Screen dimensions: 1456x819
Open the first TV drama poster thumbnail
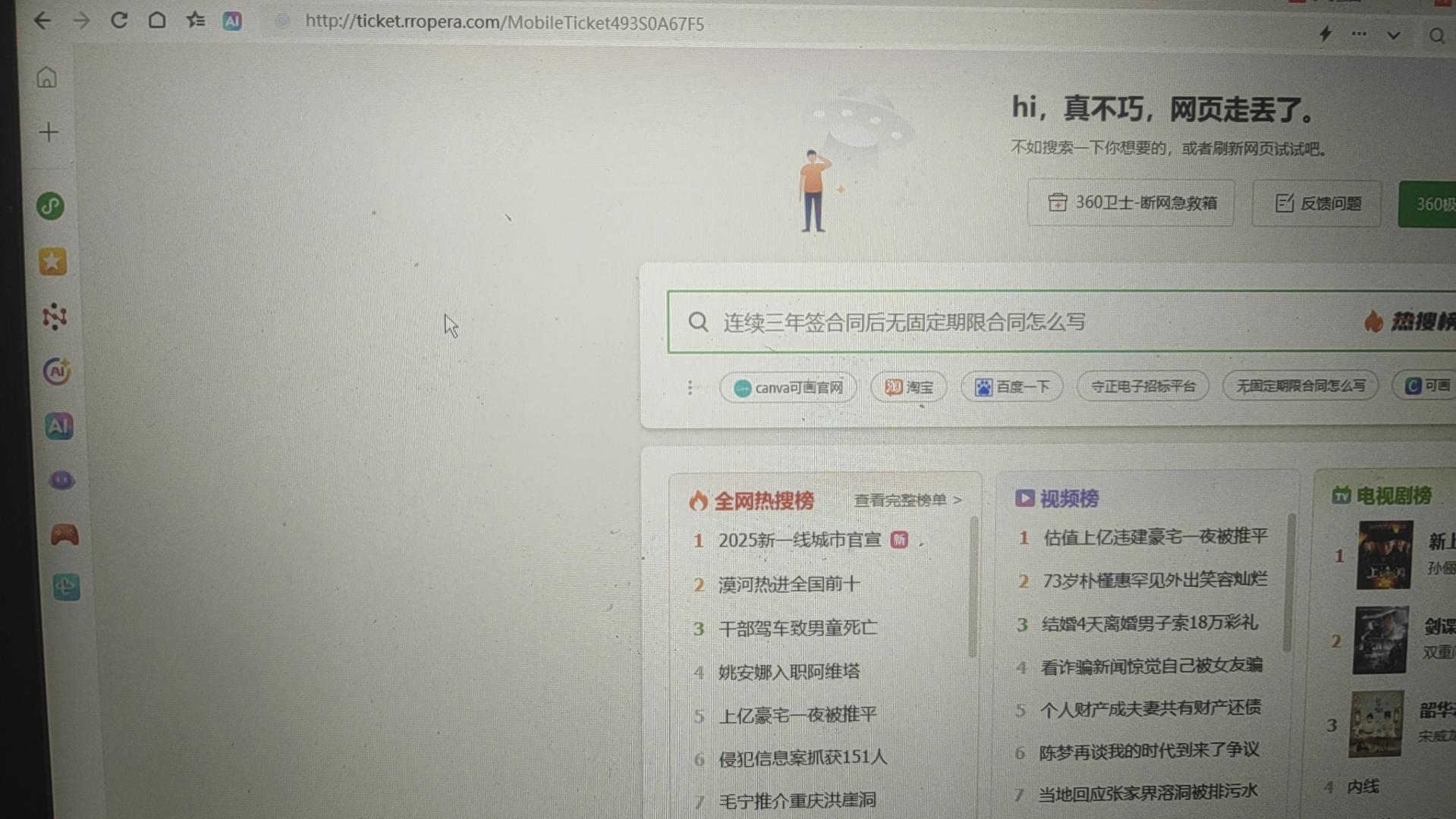coord(1385,555)
